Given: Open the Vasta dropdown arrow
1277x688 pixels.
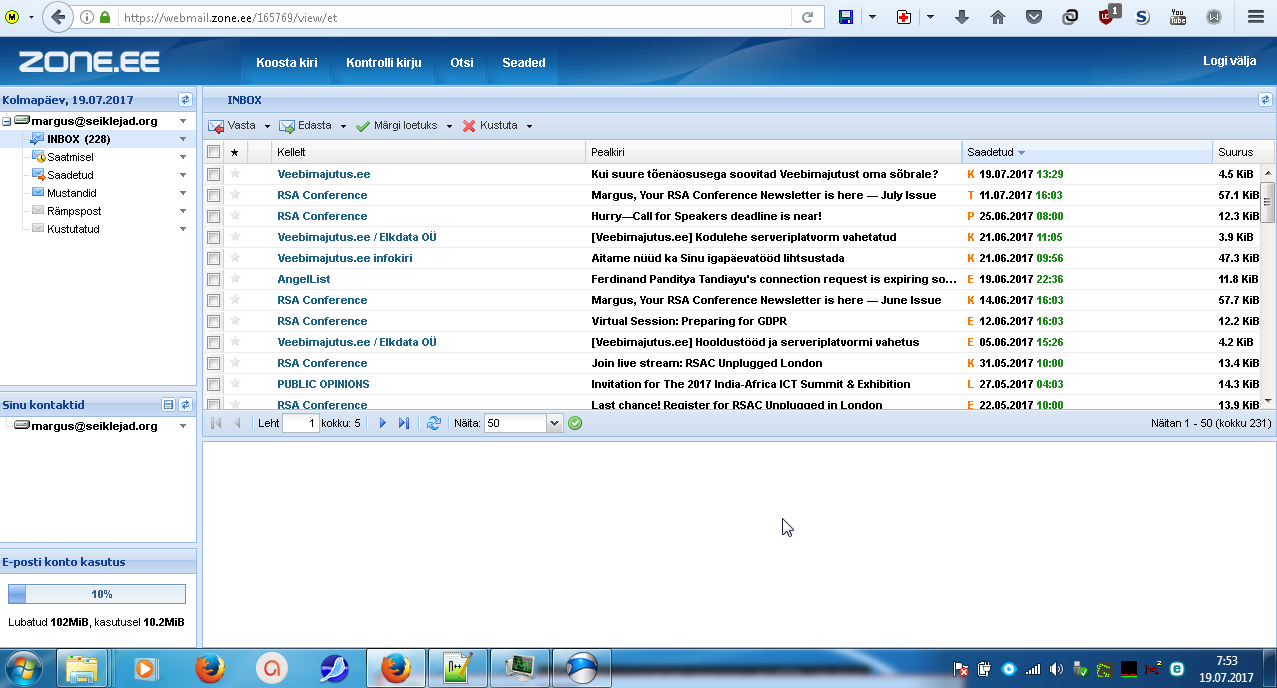Looking at the screenshot, I should 267,126.
